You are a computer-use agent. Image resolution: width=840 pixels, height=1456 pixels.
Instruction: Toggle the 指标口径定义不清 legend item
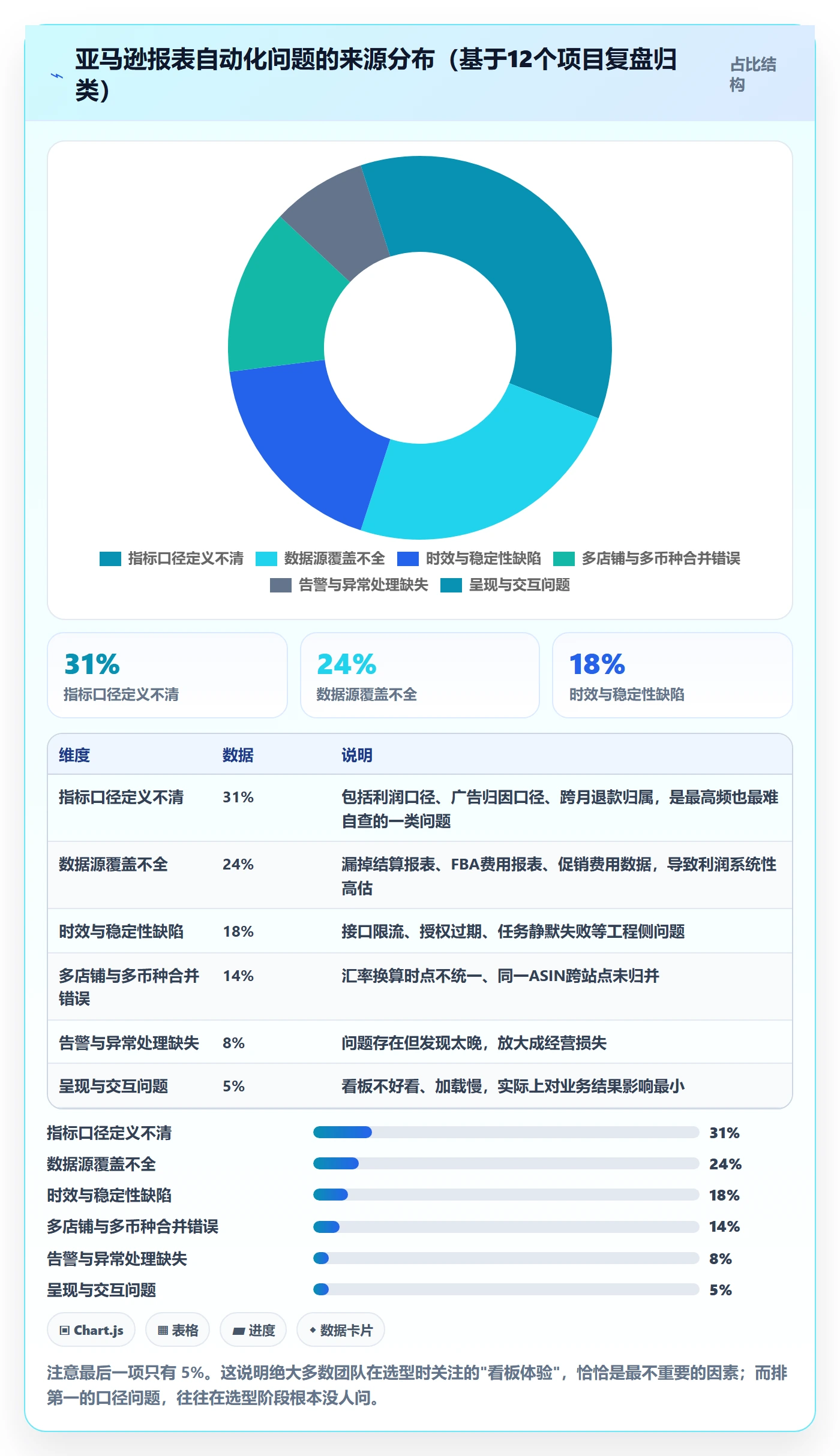pyautogui.click(x=172, y=558)
